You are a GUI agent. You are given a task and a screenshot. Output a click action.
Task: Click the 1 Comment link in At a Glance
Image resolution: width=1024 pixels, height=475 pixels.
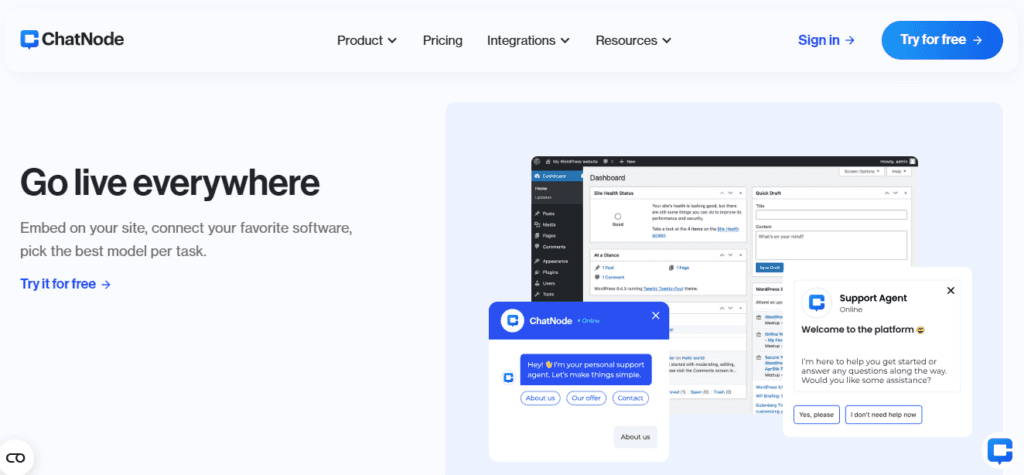(613, 277)
